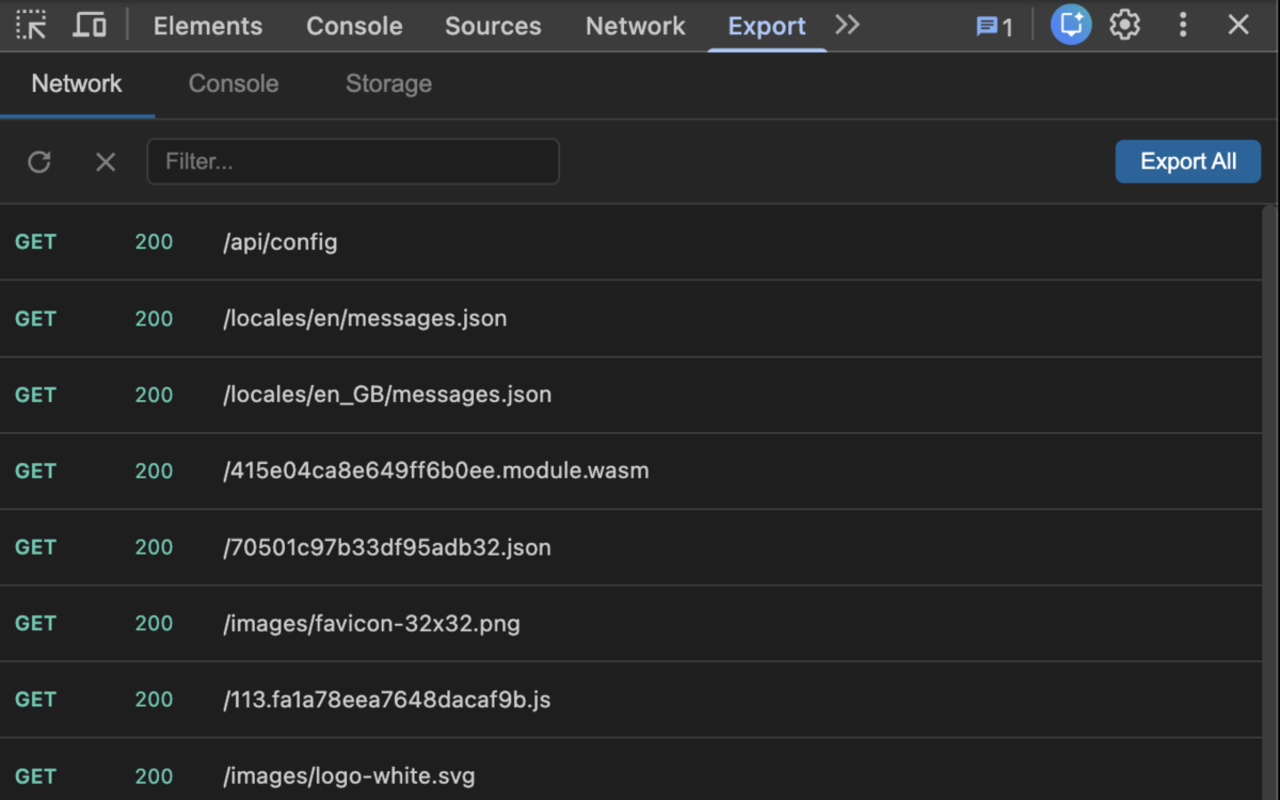The height and width of the screenshot is (800, 1280).
Task: Reload the request list with refresh icon
Action: [x=39, y=162]
